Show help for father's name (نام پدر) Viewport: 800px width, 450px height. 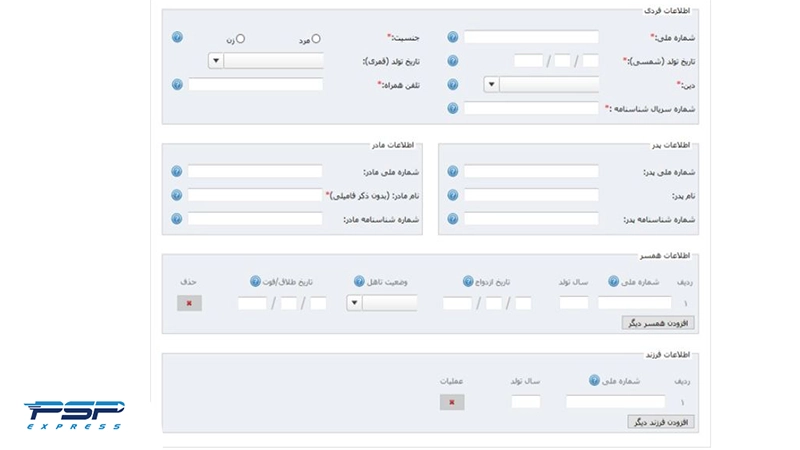coord(453,195)
